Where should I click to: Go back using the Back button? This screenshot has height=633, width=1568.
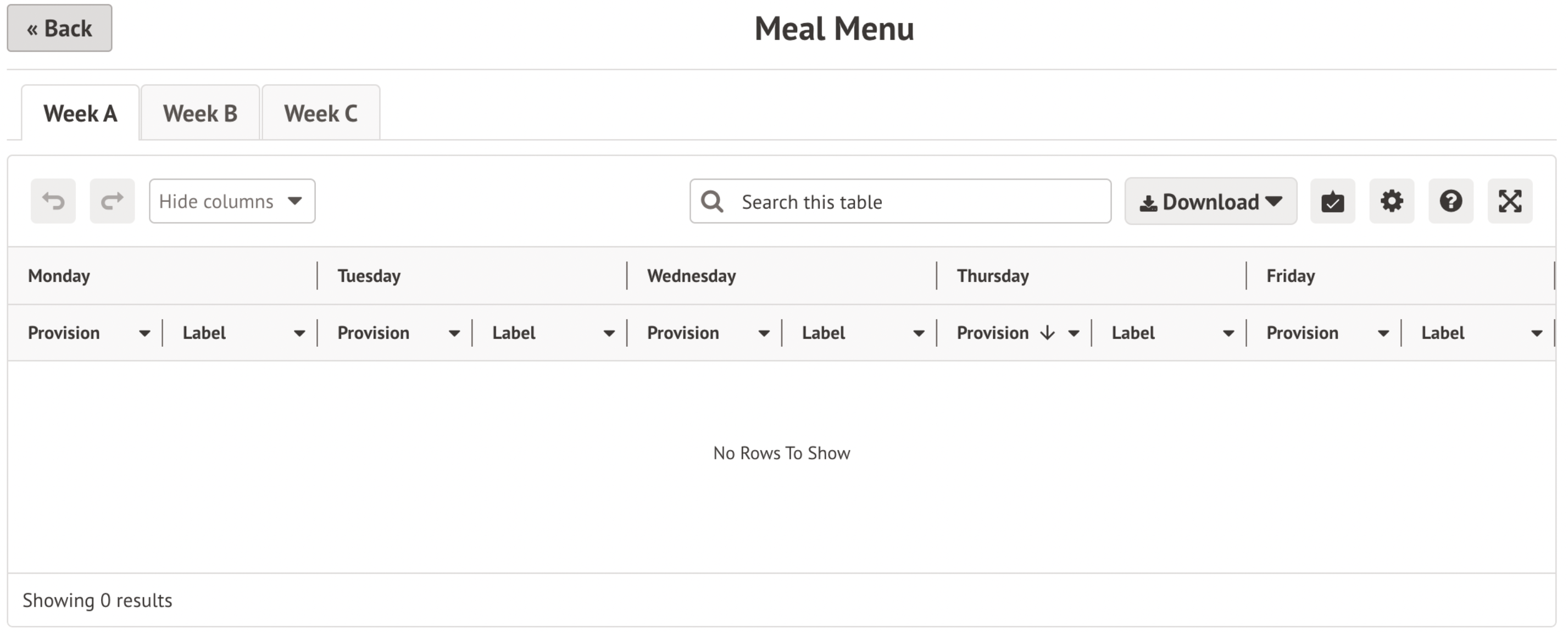click(x=59, y=28)
